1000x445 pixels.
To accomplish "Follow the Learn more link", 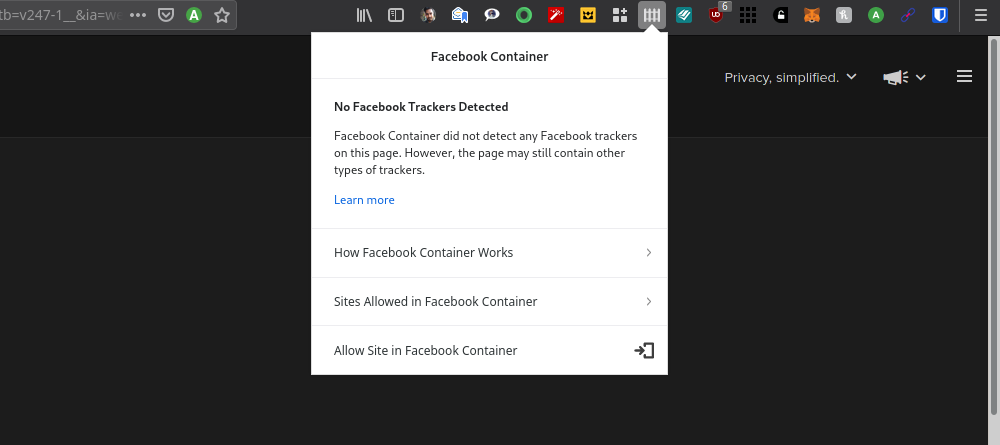I will 364,200.
